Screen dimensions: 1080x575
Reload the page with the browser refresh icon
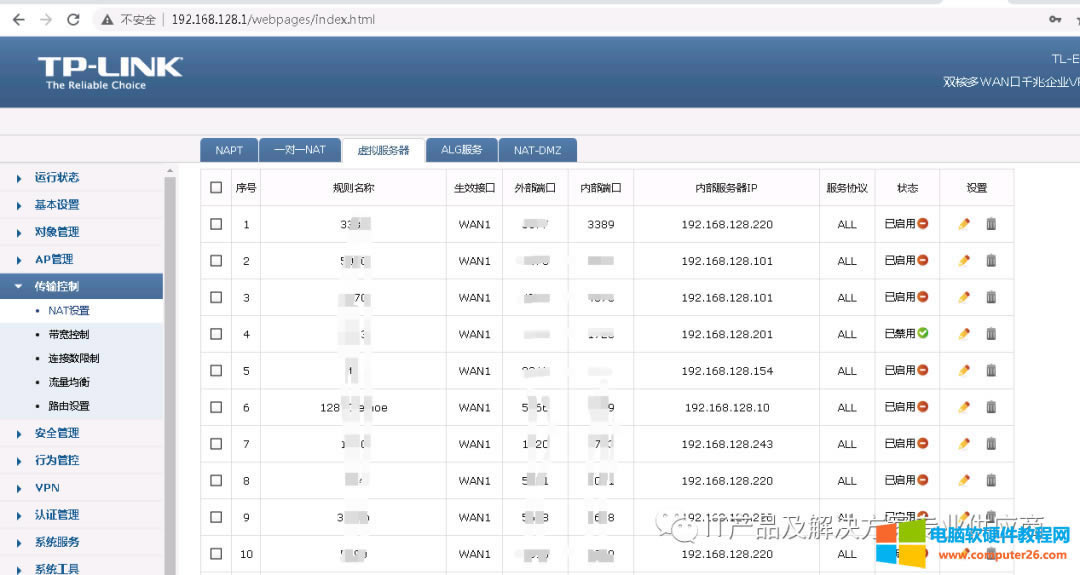pyautogui.click(x=73, y=19)
